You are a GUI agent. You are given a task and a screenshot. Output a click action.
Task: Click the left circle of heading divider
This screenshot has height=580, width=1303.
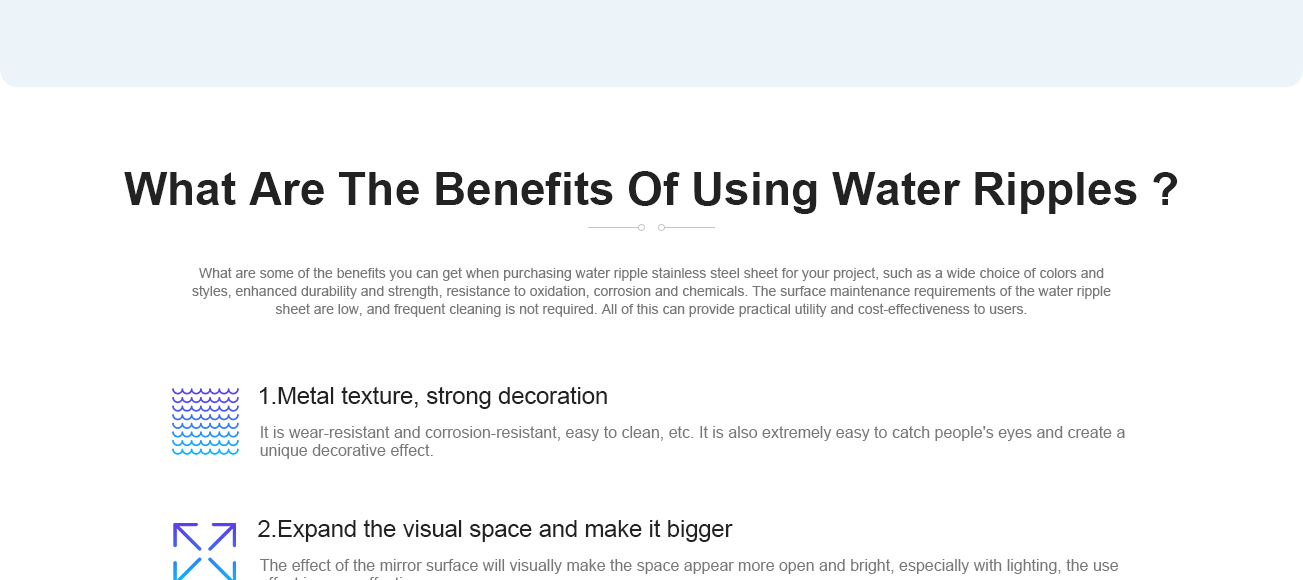(641, 227)
